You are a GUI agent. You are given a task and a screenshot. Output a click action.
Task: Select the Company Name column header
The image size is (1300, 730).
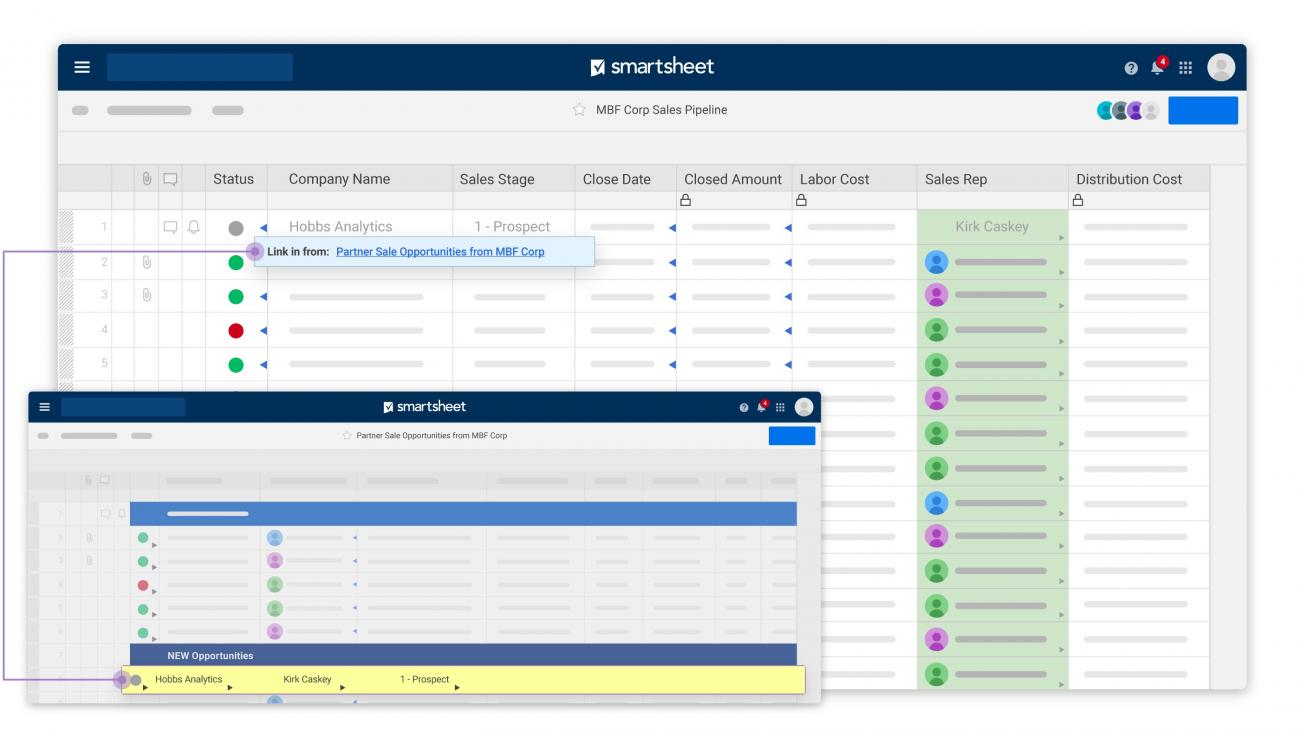339,179
